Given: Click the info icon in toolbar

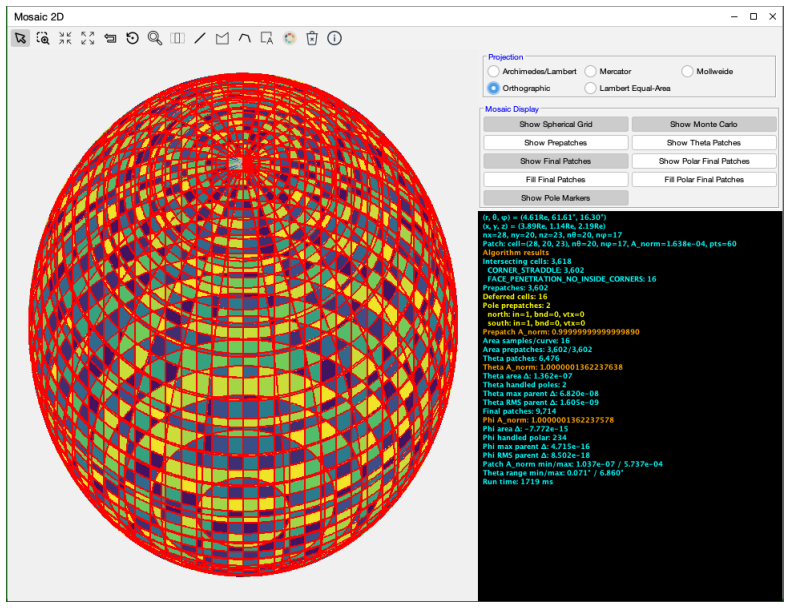Looking at the screenshot, I should tap(335, 38).
